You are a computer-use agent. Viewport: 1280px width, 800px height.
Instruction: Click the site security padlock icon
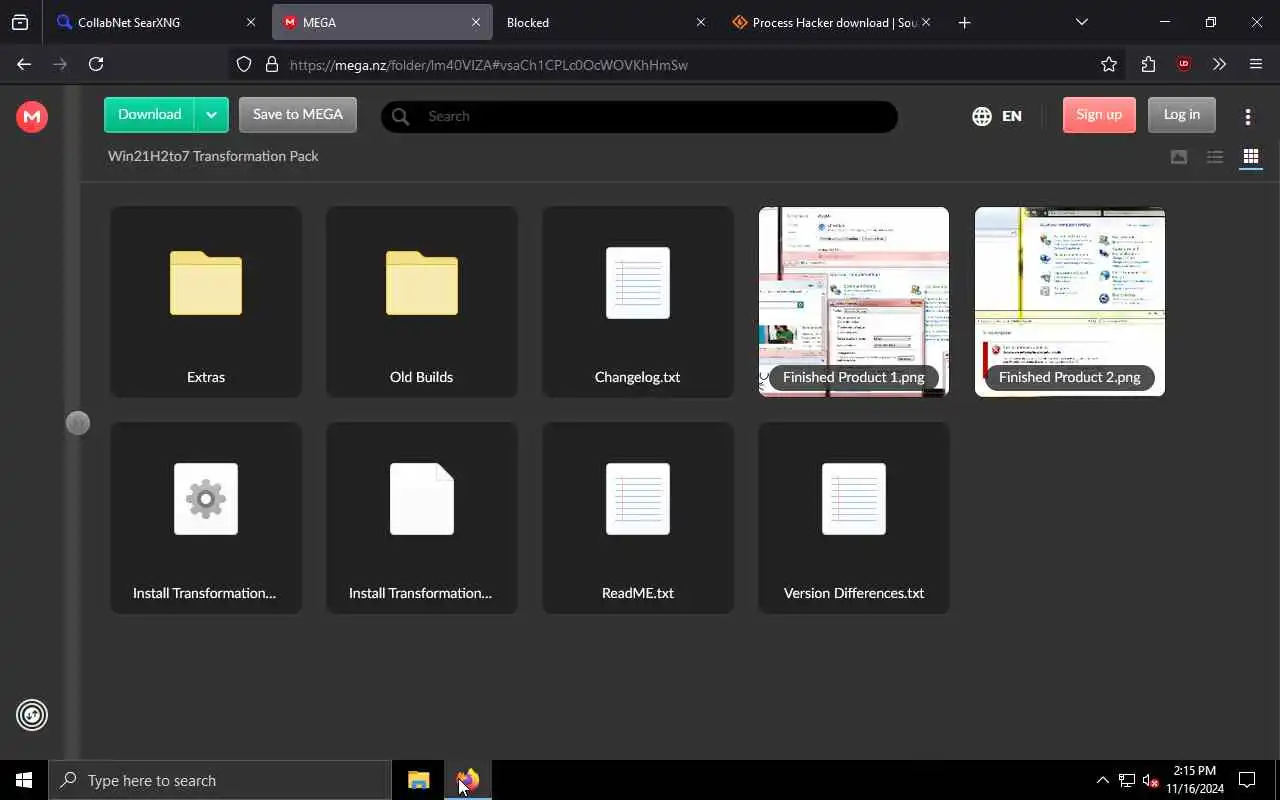click(x=271, y=64)
